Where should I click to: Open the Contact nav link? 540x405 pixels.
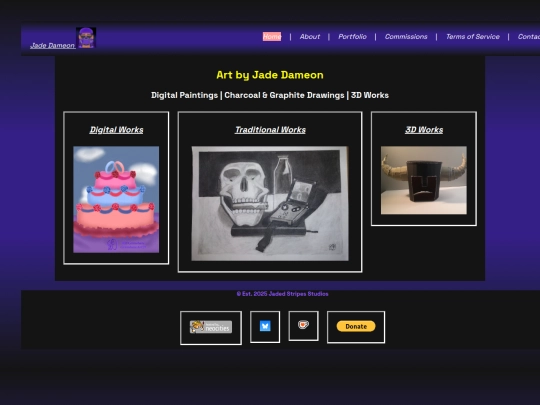point(529,37)
